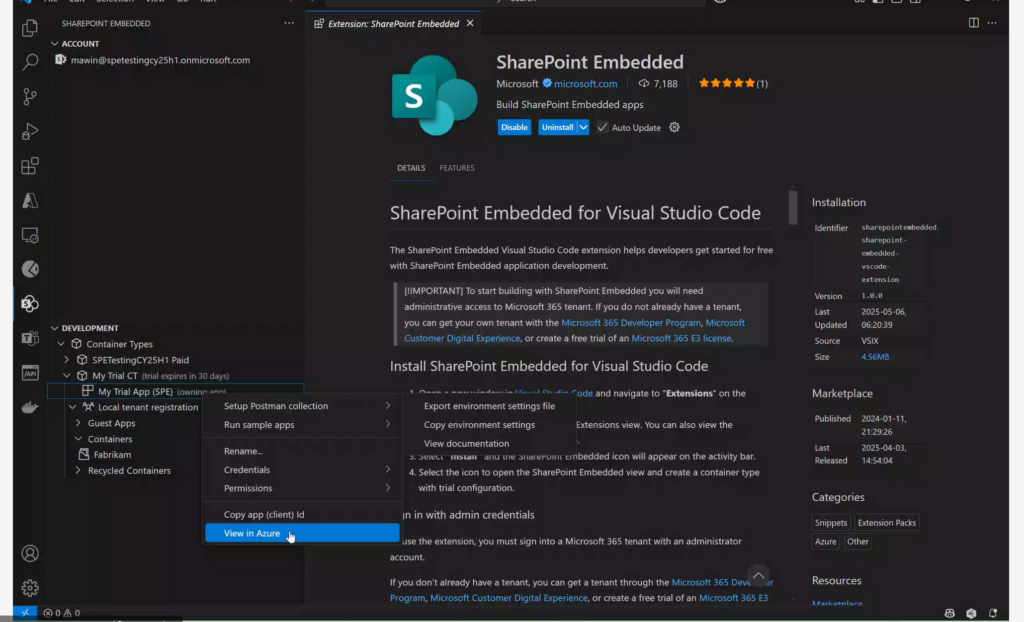
Task: Switch to the FEATURES tab
Action: (457, 168)
